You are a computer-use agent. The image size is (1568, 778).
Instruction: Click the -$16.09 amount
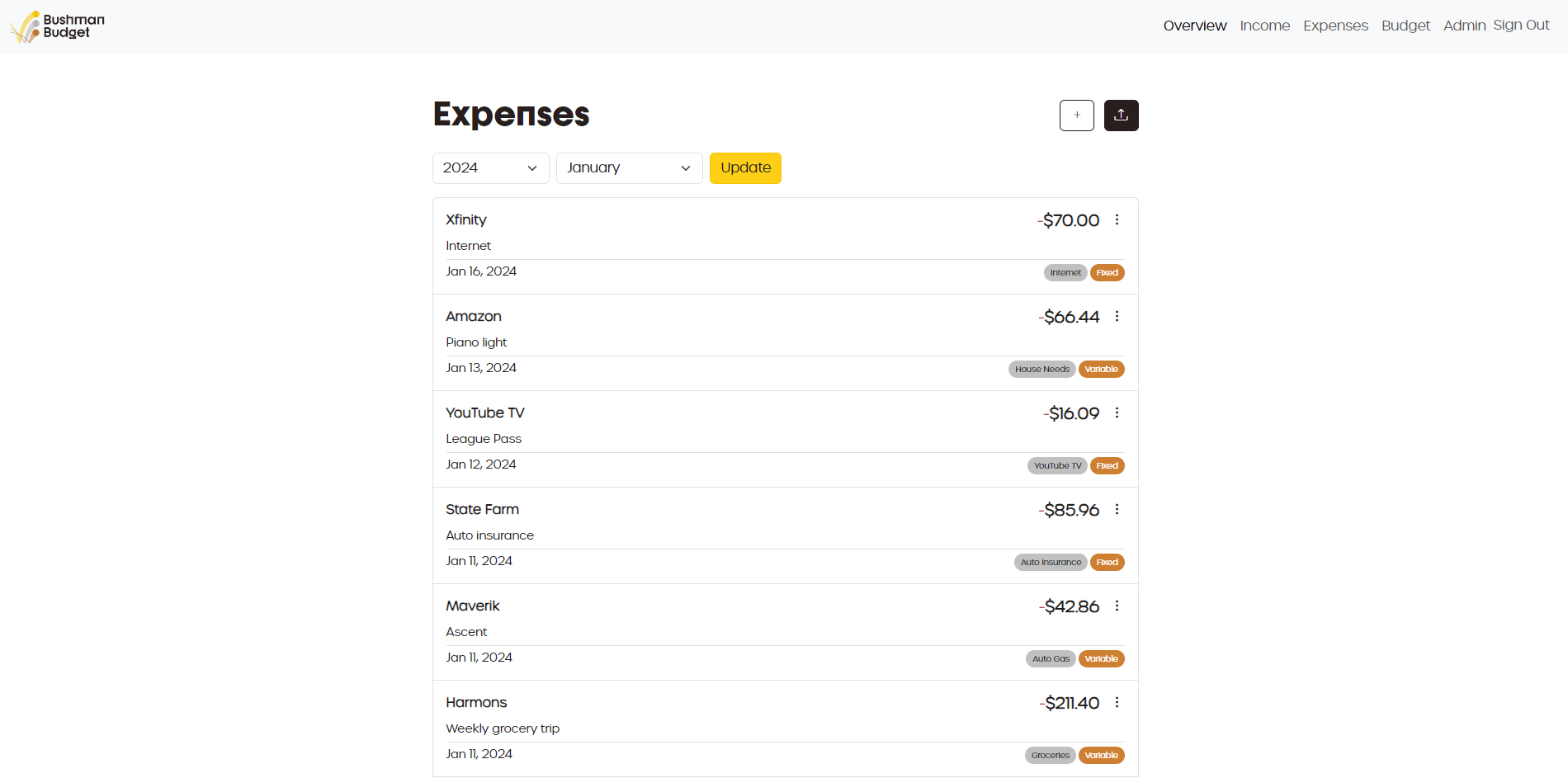tap(1071, 413)
